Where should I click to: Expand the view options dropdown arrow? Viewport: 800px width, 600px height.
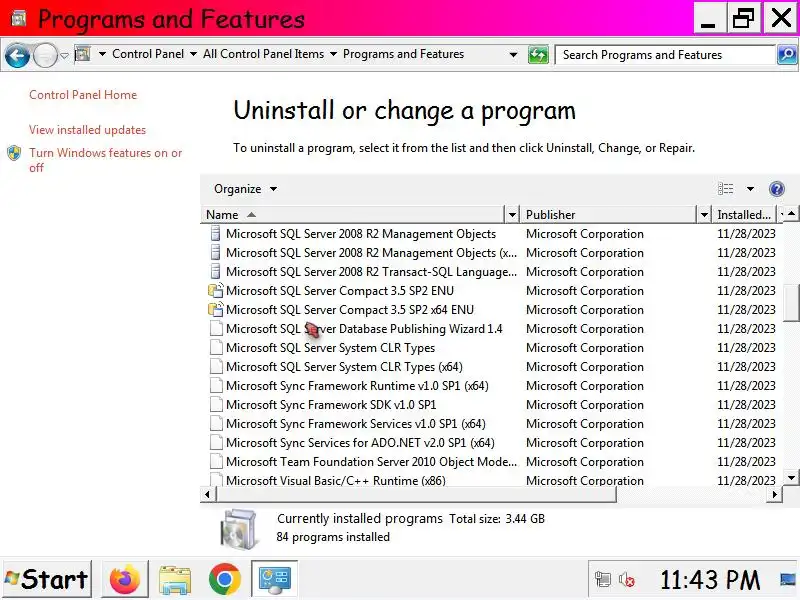click(x=750, y=189)
